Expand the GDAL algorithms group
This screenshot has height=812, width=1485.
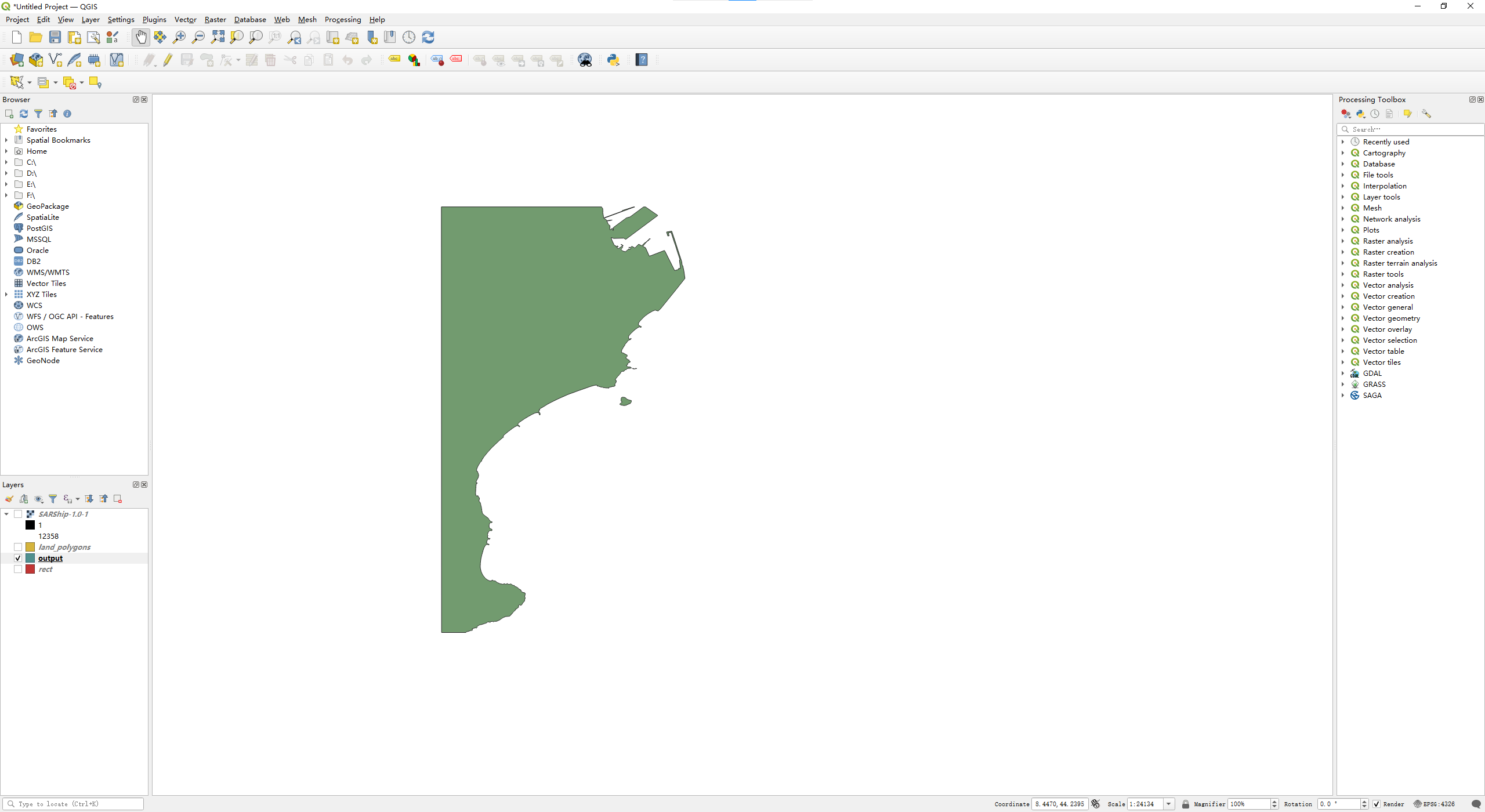tap(1343, 374)
